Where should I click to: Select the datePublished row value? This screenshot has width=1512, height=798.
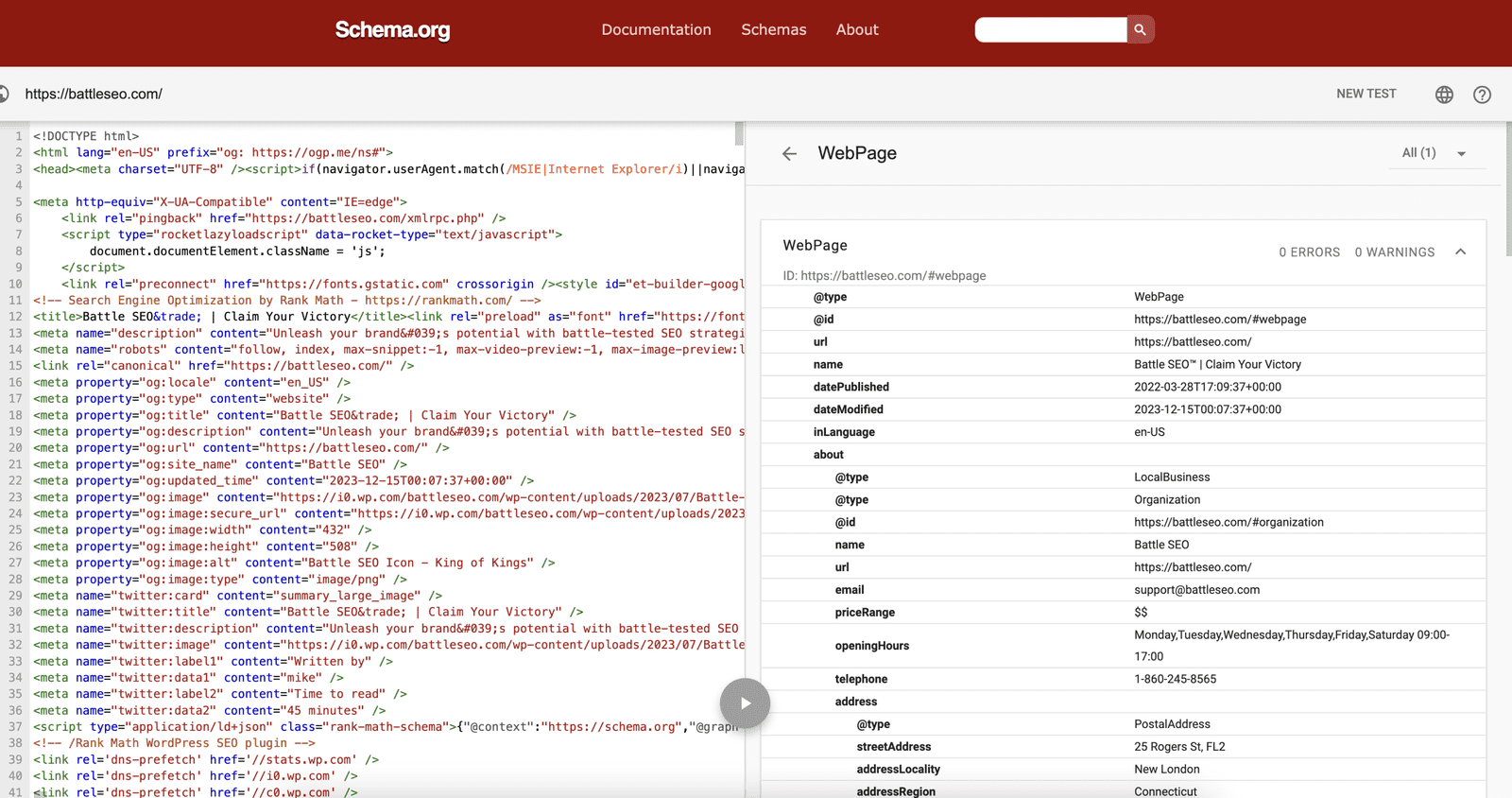click(x=1208, y=387)
